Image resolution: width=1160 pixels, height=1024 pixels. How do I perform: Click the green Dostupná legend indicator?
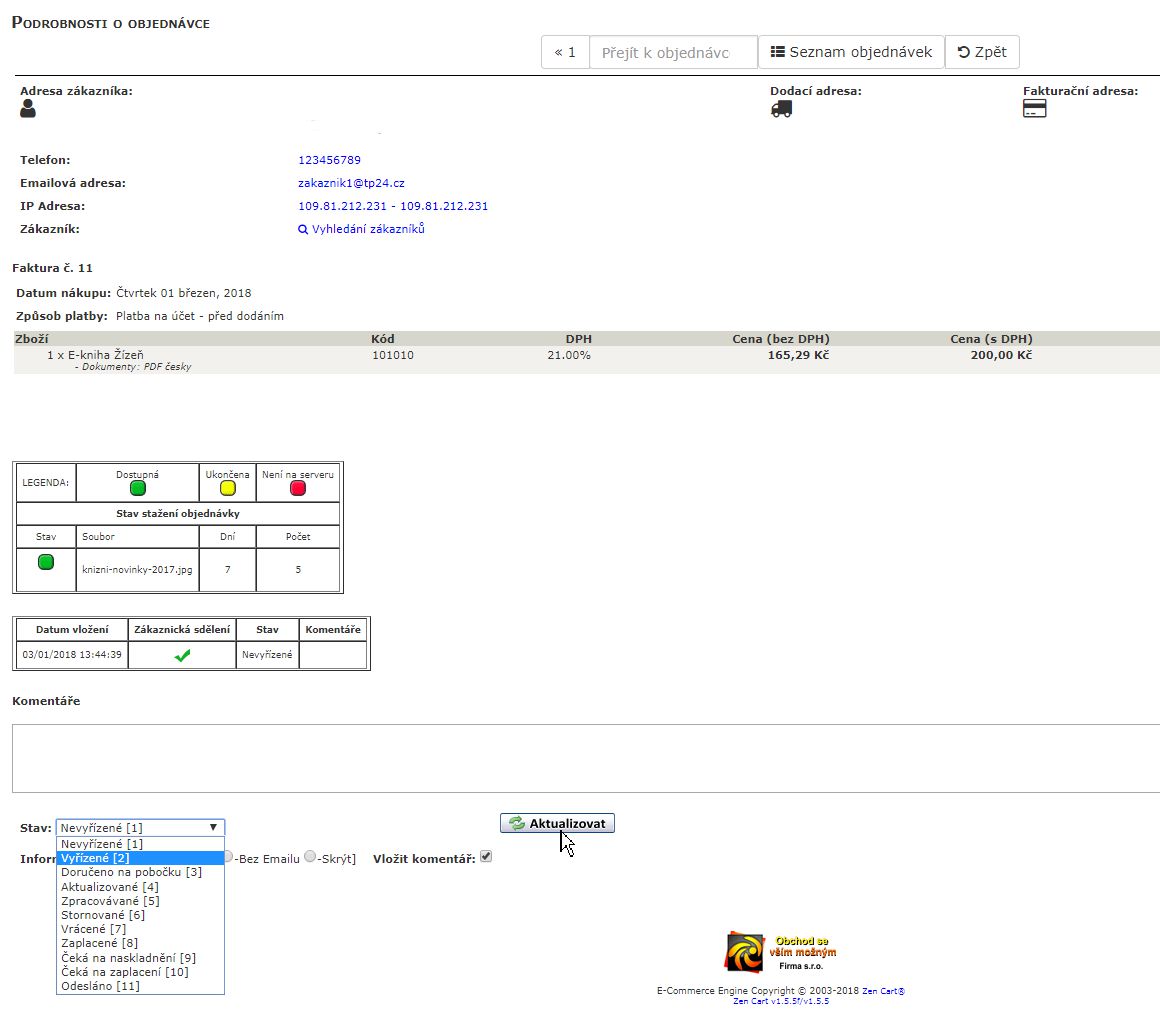pos(138,488)
